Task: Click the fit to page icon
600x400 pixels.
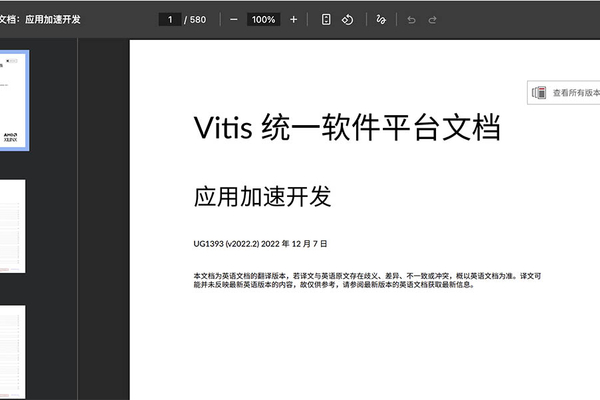Action: point(326,19)
